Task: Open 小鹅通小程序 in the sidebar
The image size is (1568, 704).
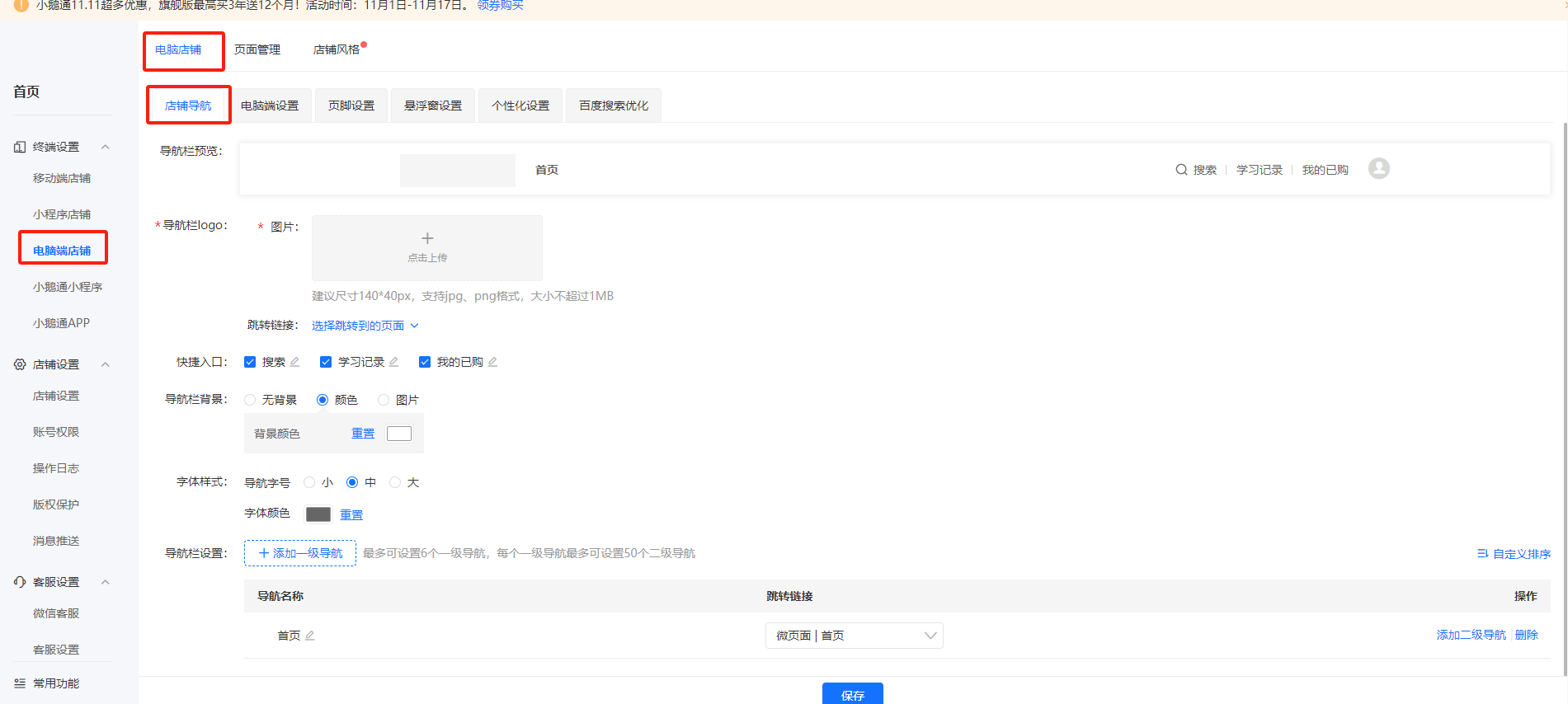Action: (68, 287)
